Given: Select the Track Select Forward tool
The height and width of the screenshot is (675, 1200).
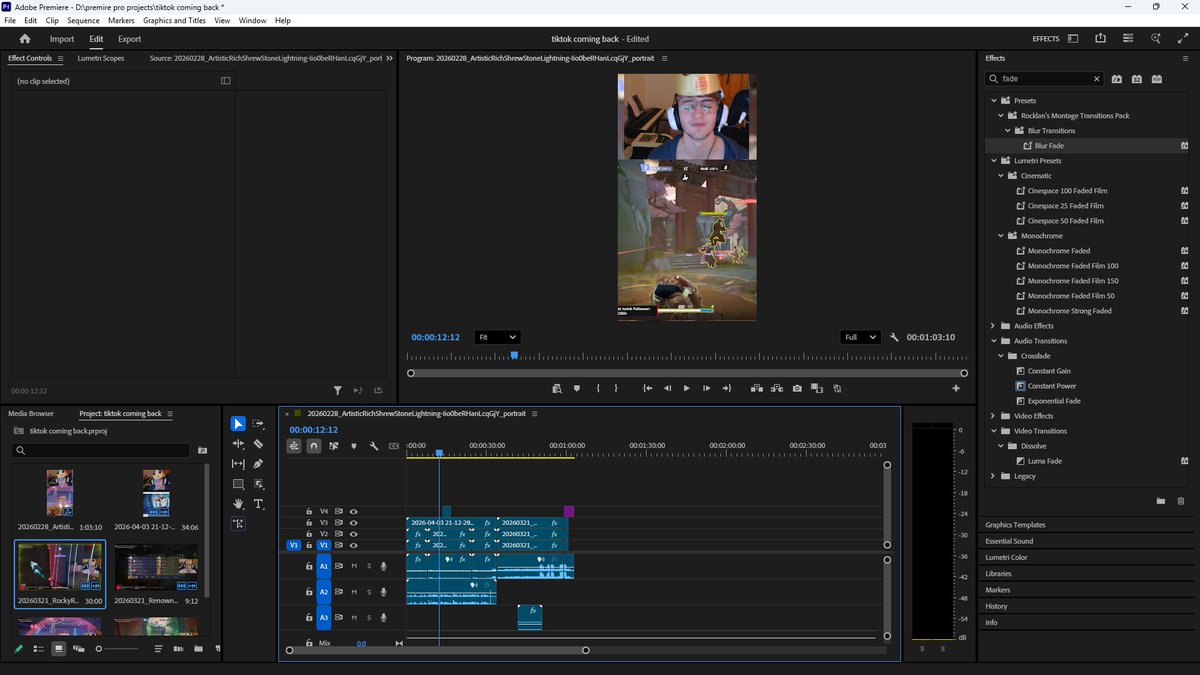Looking at the screenshot, I should [258, 424].
